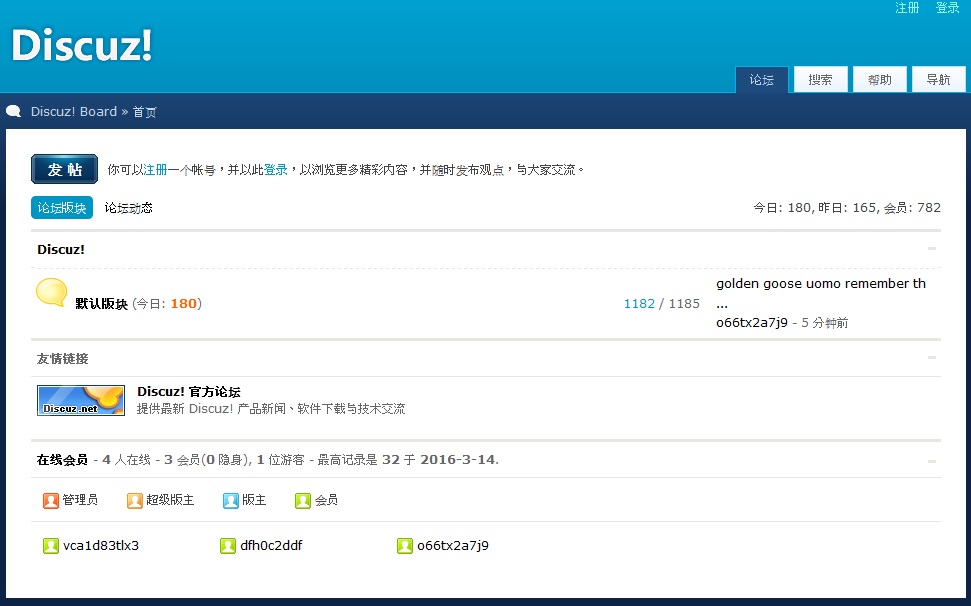Click the 最高记录是 32 于 2016-3-14 text
971x606 pixels.
[407, 459]
